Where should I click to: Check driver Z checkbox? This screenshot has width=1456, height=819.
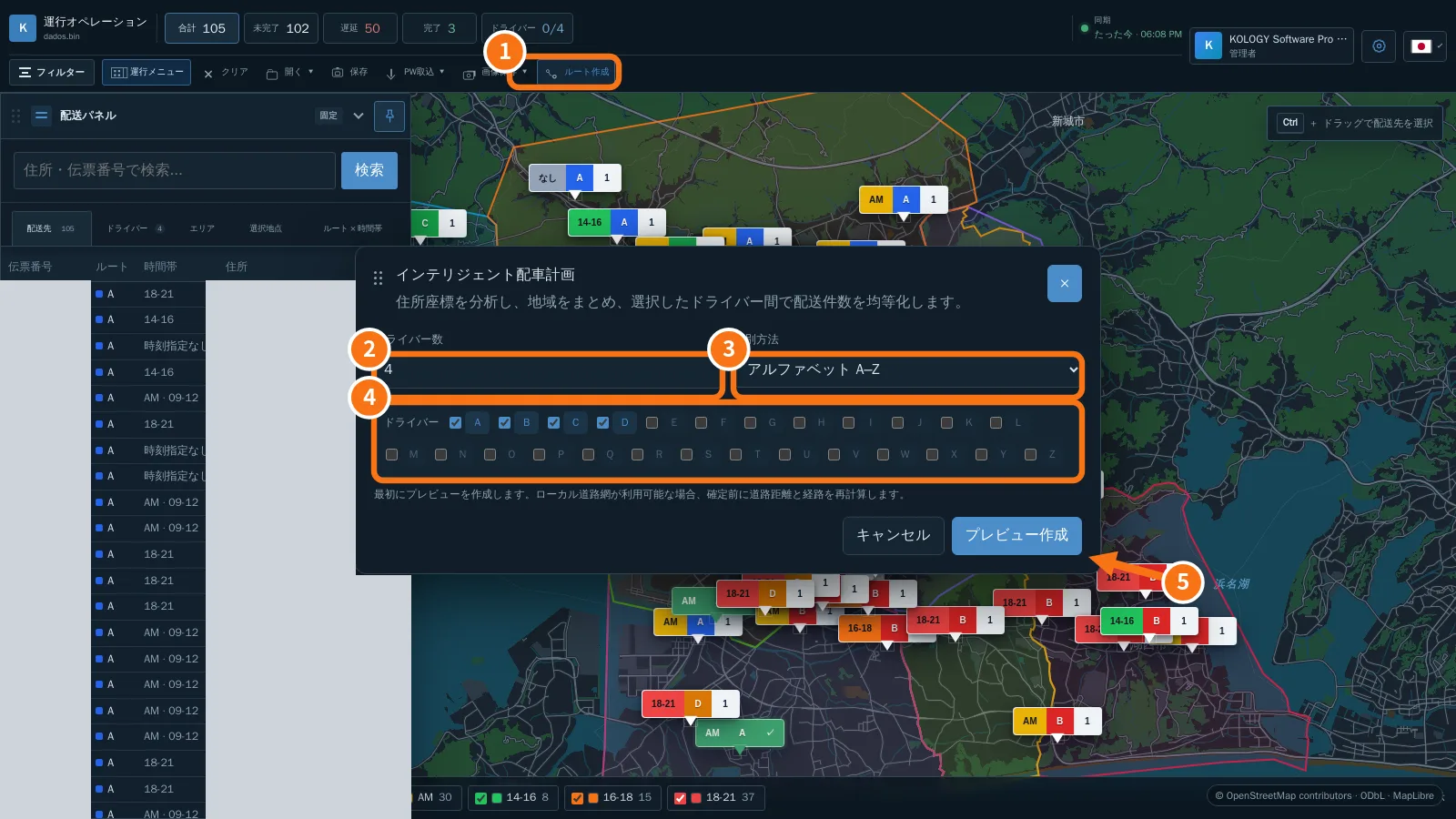point(1030,454)
